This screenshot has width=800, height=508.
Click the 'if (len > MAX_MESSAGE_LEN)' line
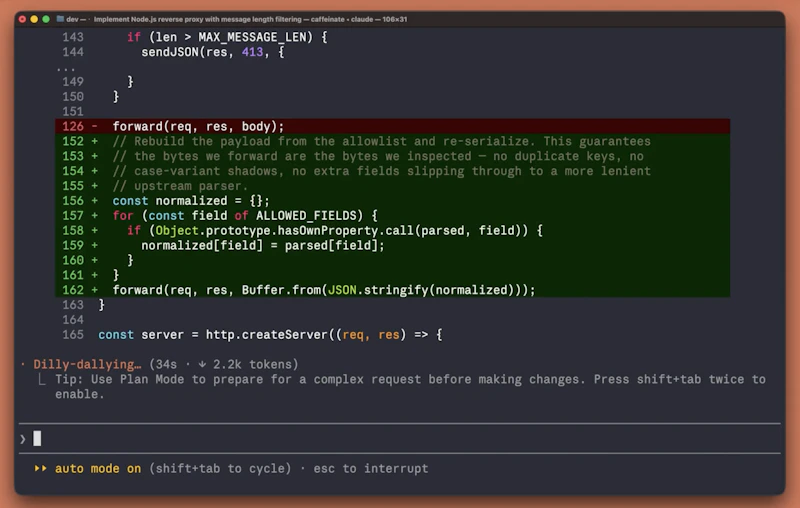(227, 37)
